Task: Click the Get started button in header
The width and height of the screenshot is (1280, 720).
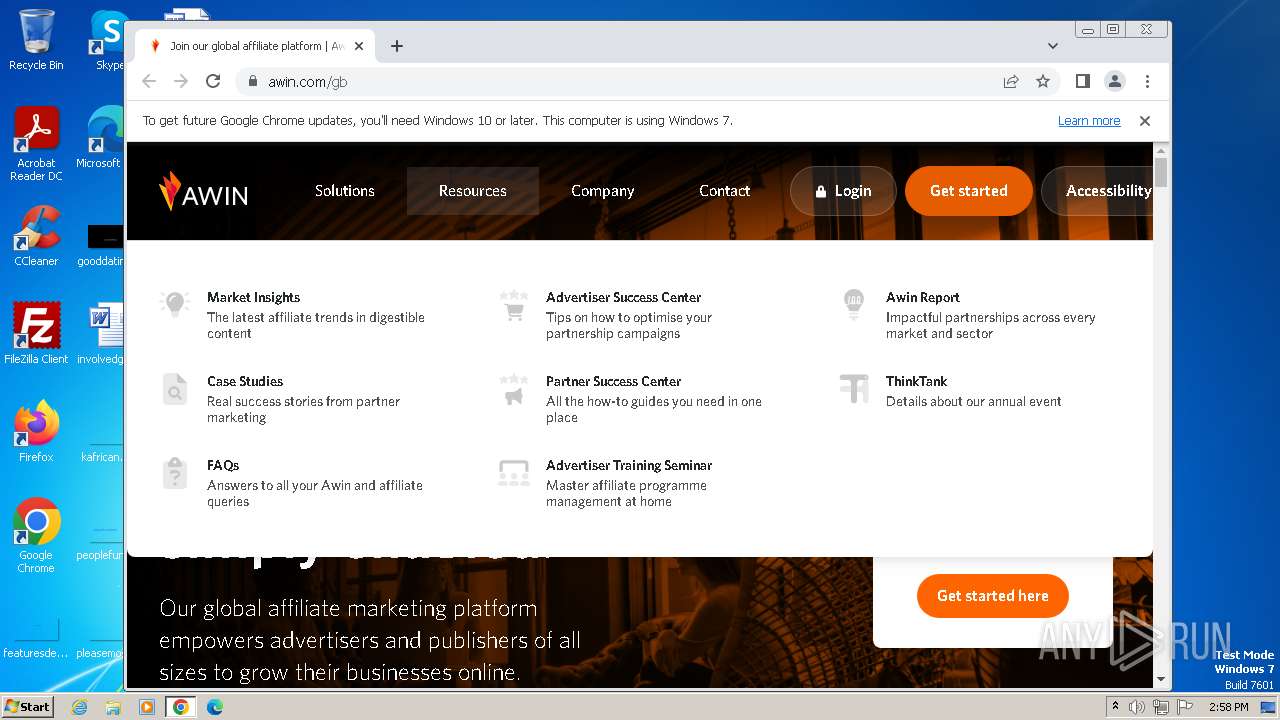Action: [x=969, y=191]
